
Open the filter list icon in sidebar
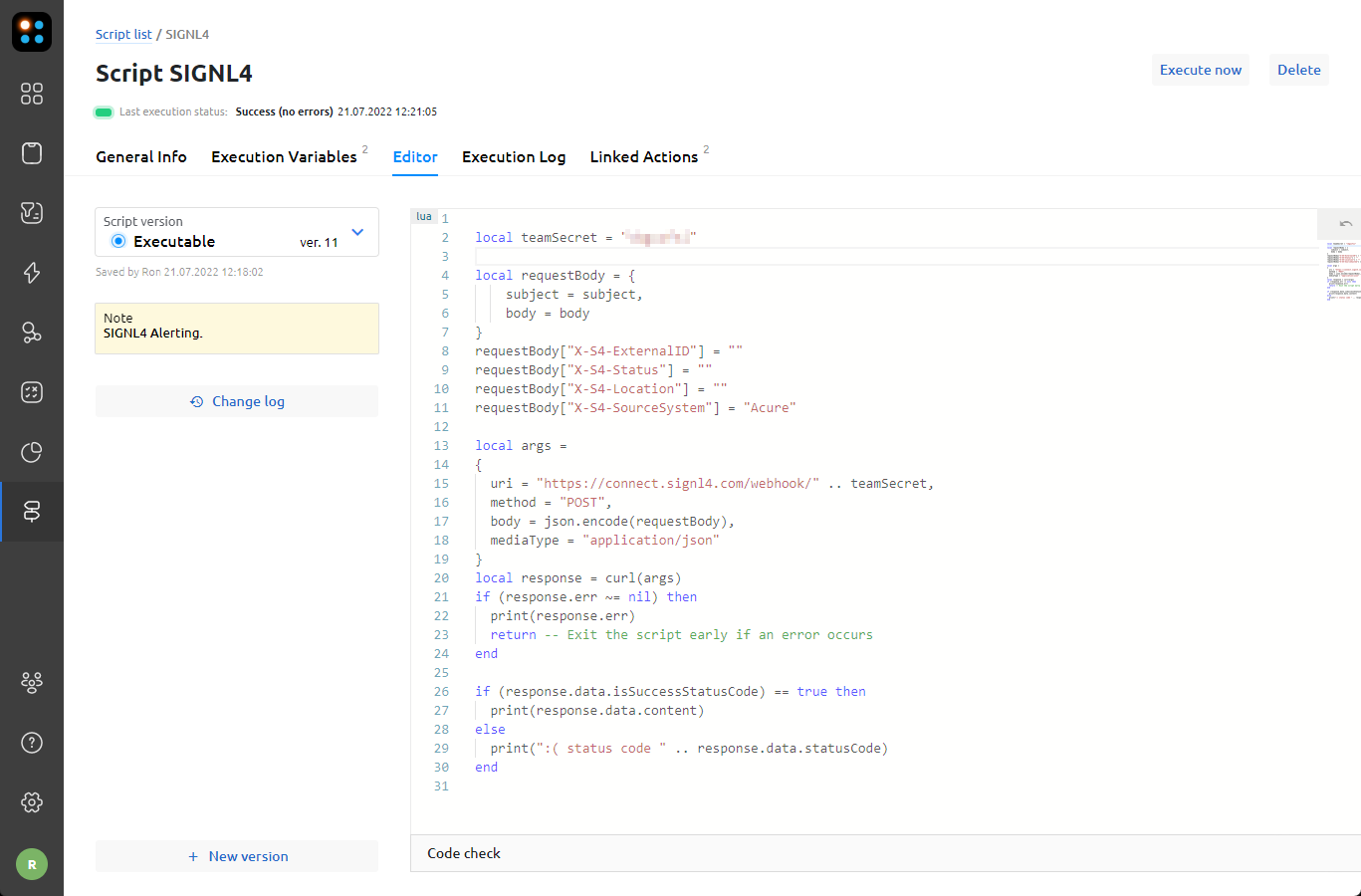tap(32, 213)
